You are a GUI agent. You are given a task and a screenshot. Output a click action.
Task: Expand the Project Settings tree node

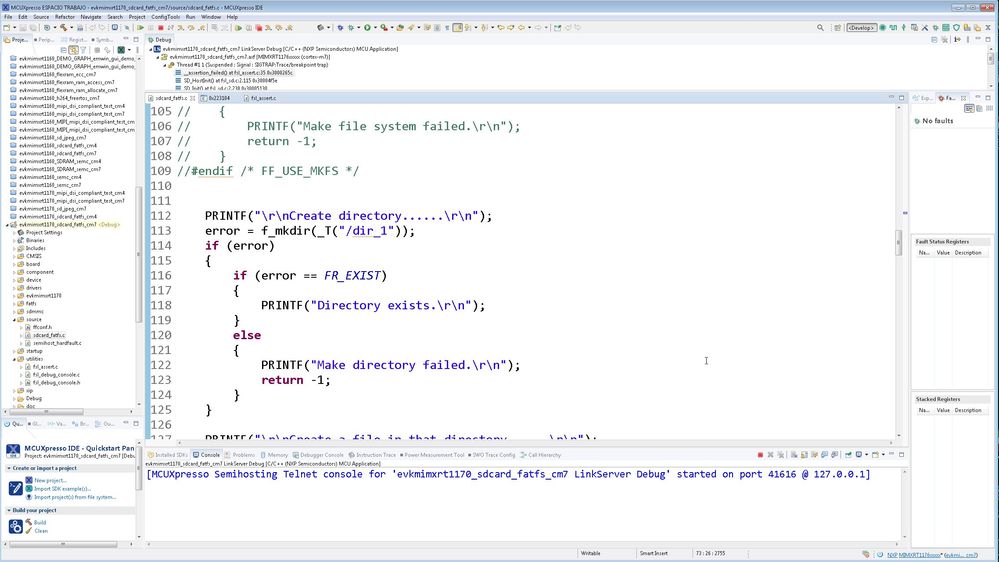click(14, 233)
